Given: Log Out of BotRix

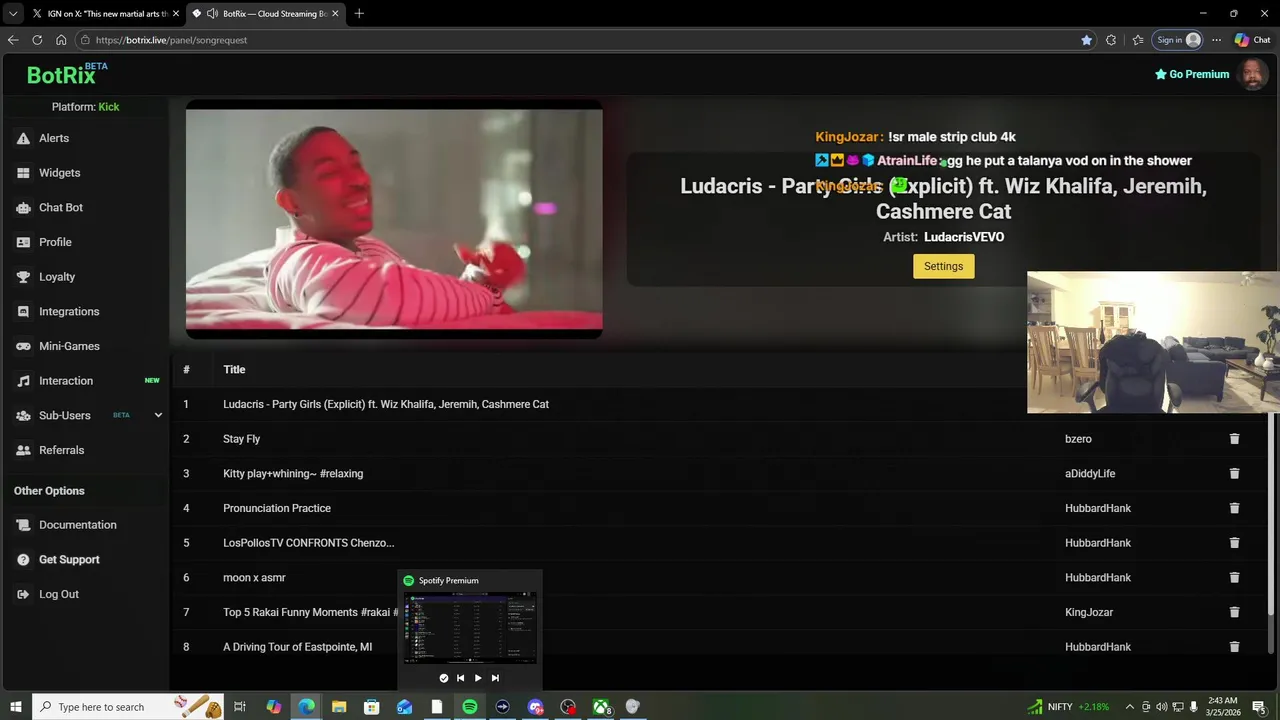Looking at the screenshot, I should pos(58,594).
